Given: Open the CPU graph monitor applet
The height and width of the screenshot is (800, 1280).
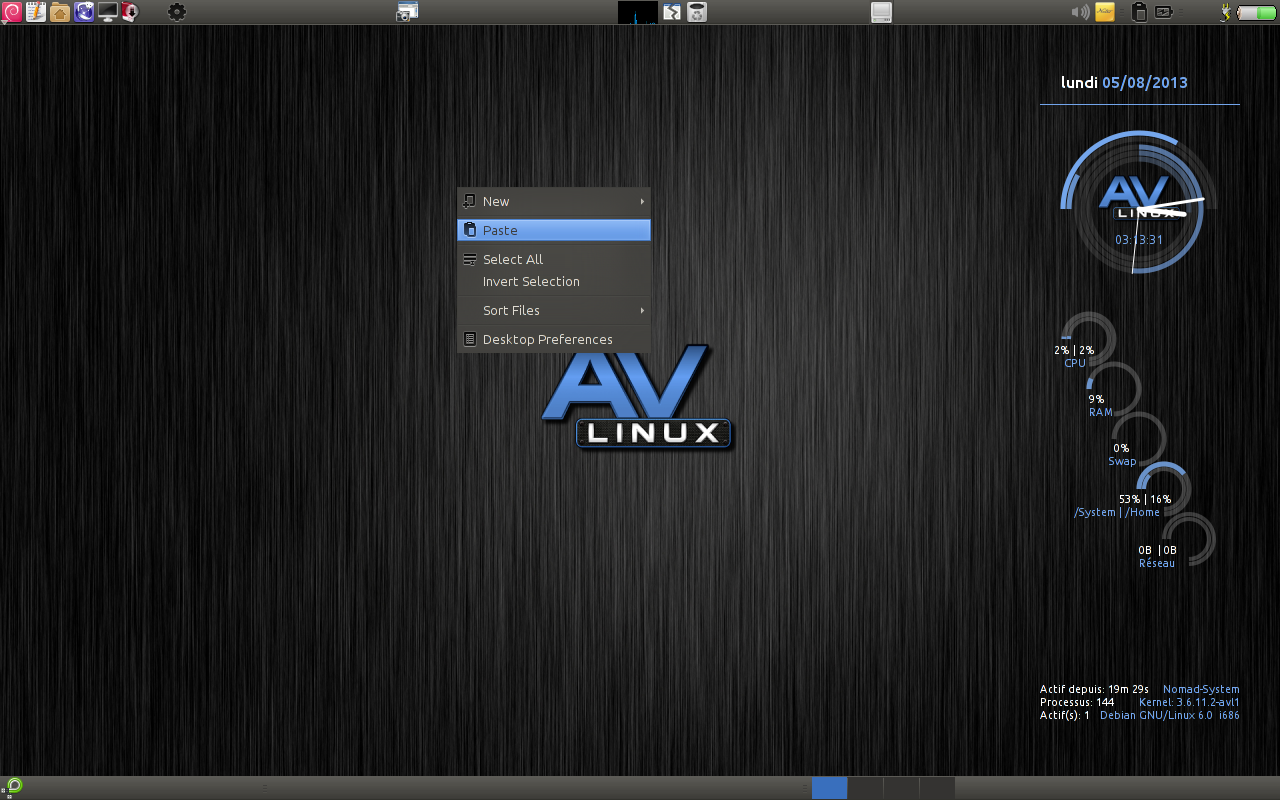Looking at the screenshot, I should point(638,12).
